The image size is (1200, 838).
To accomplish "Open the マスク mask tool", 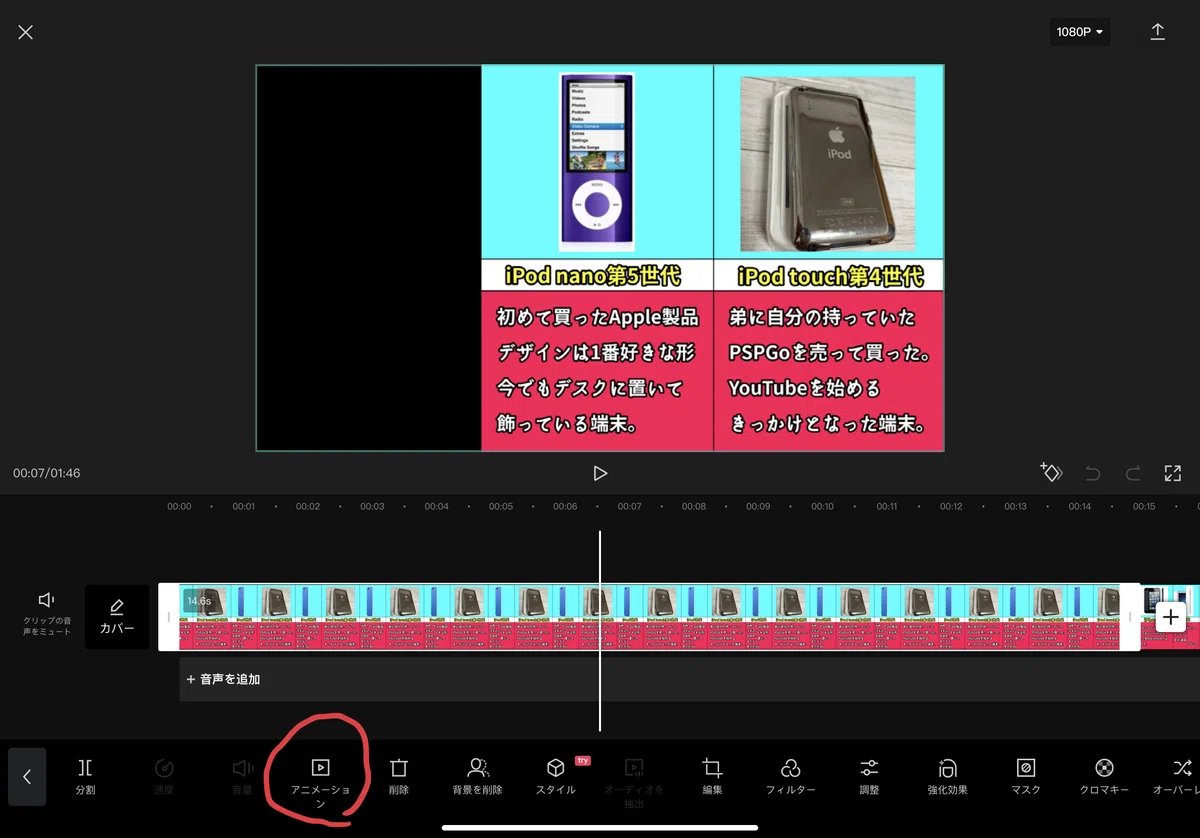I will pos(1026,776).
